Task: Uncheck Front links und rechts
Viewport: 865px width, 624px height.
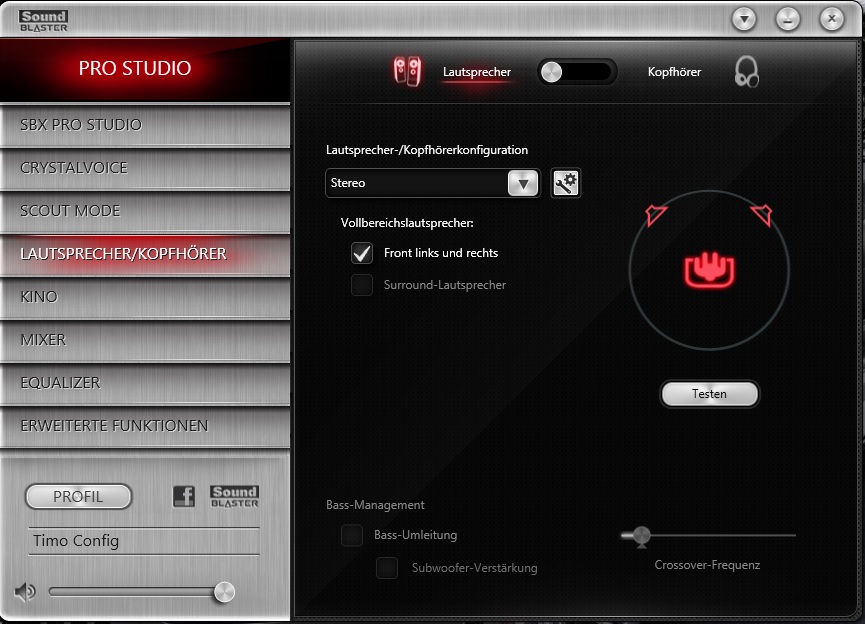Action: [362, 253]
